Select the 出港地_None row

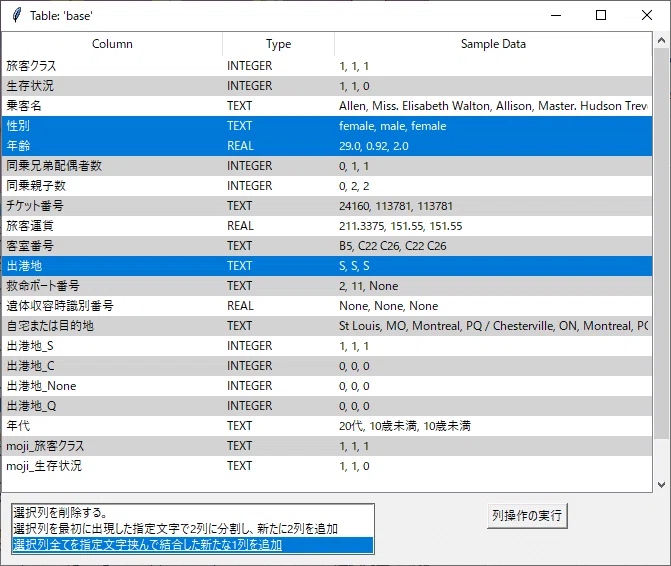327,386
